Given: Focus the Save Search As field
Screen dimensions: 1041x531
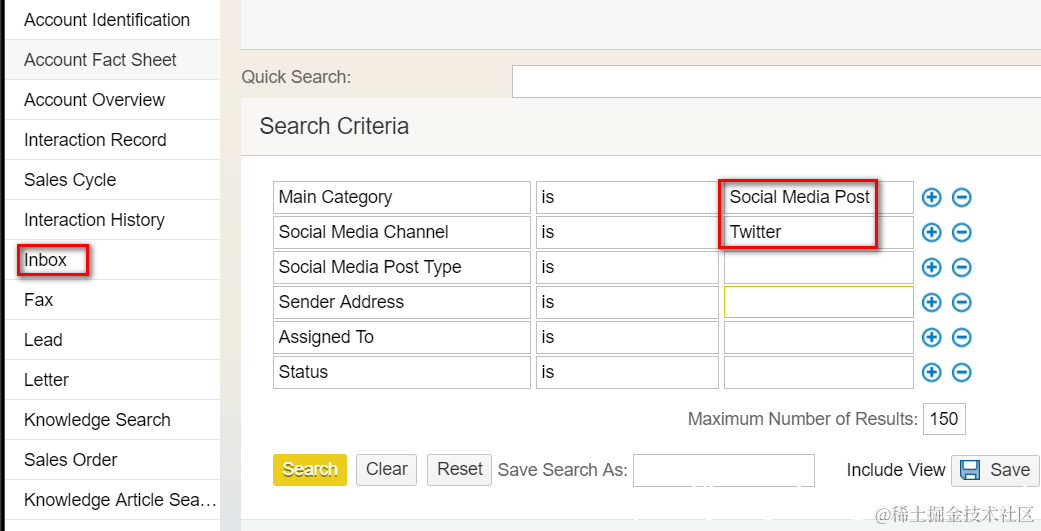Looking at the screenshot, I should (724, 471).
